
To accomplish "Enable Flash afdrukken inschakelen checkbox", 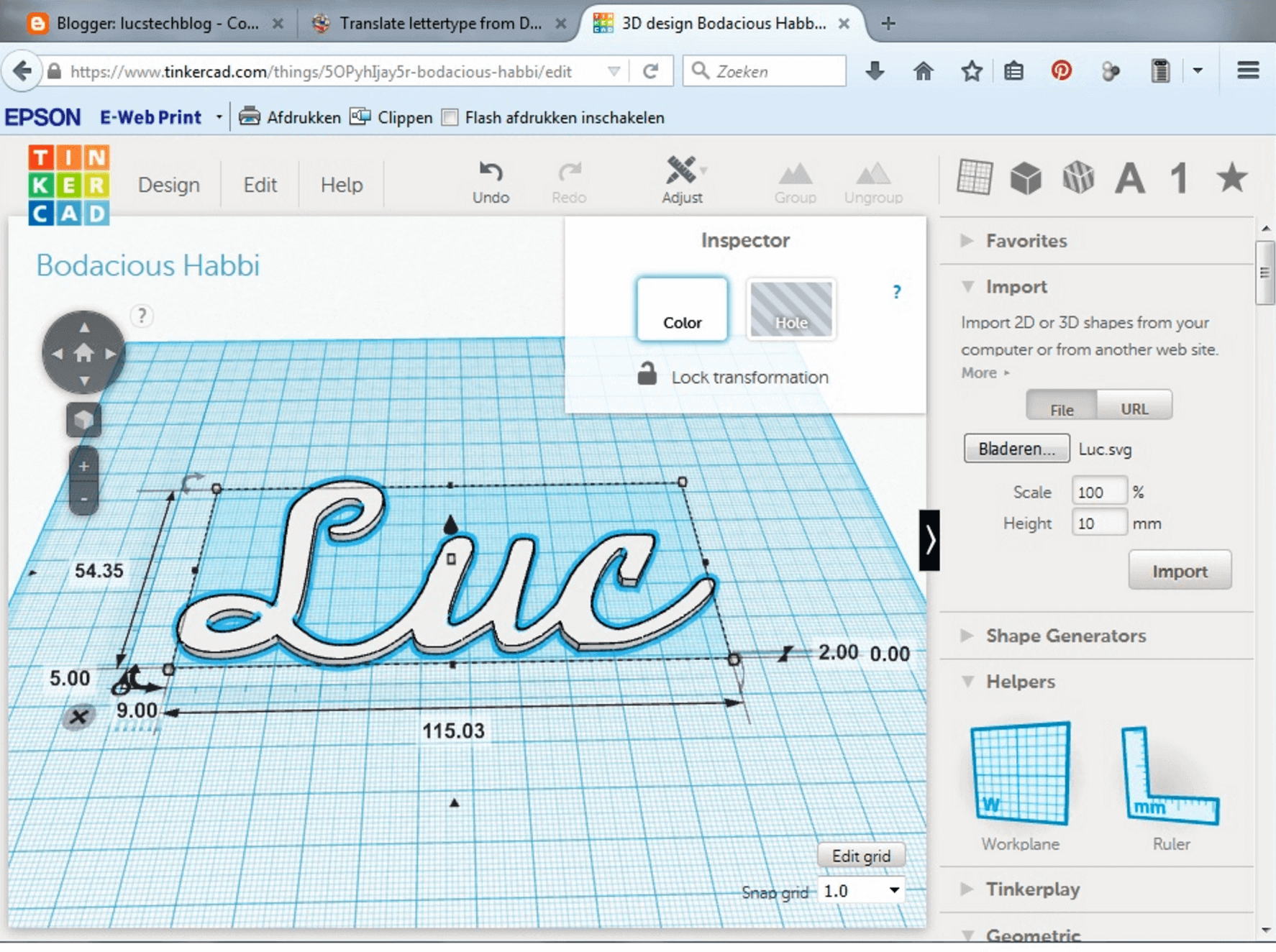I will [450, 117].
